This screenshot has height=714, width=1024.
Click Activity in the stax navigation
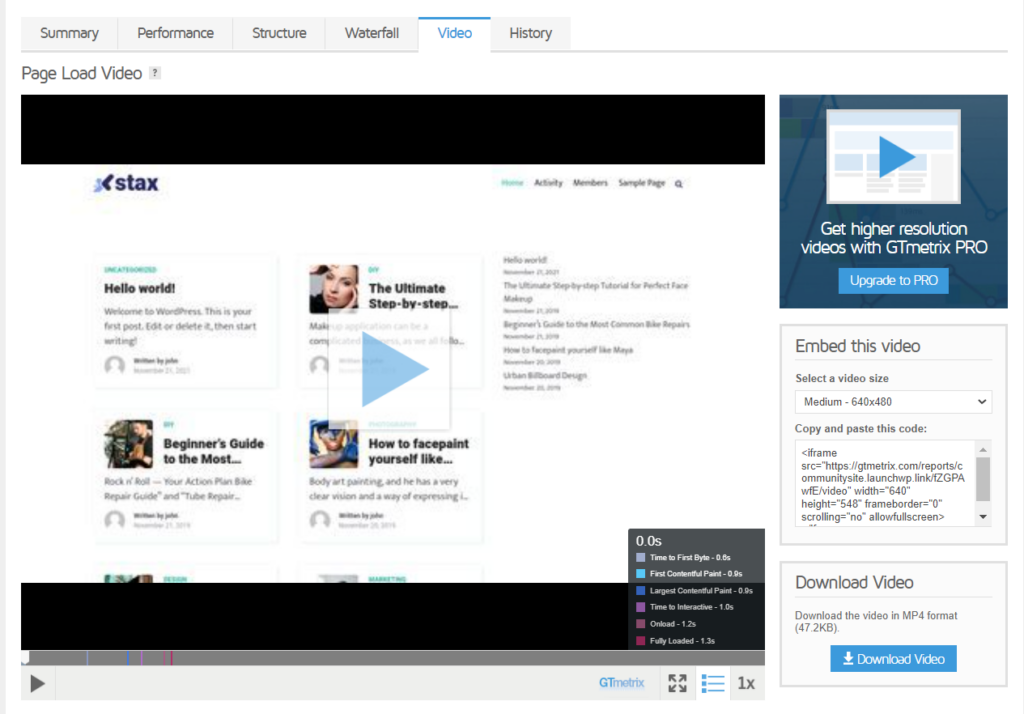tap(548, 183)
